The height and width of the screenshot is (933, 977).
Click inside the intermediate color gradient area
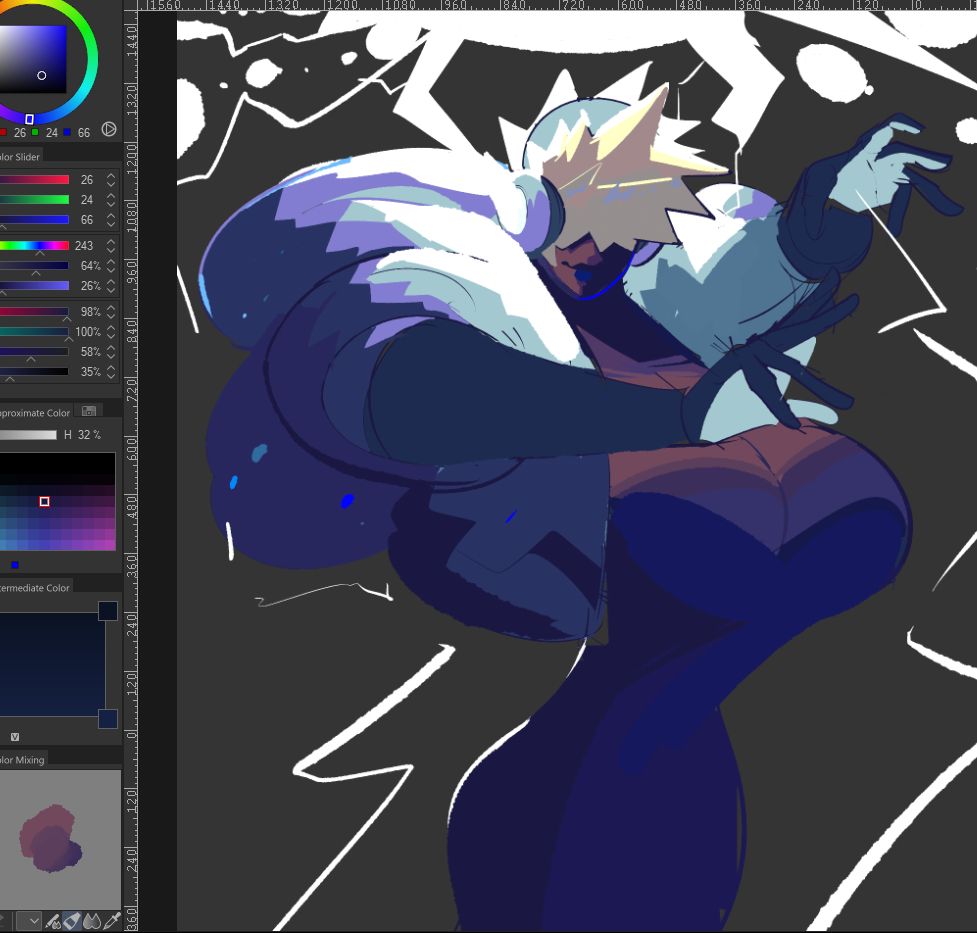click(x=52, y=664)
